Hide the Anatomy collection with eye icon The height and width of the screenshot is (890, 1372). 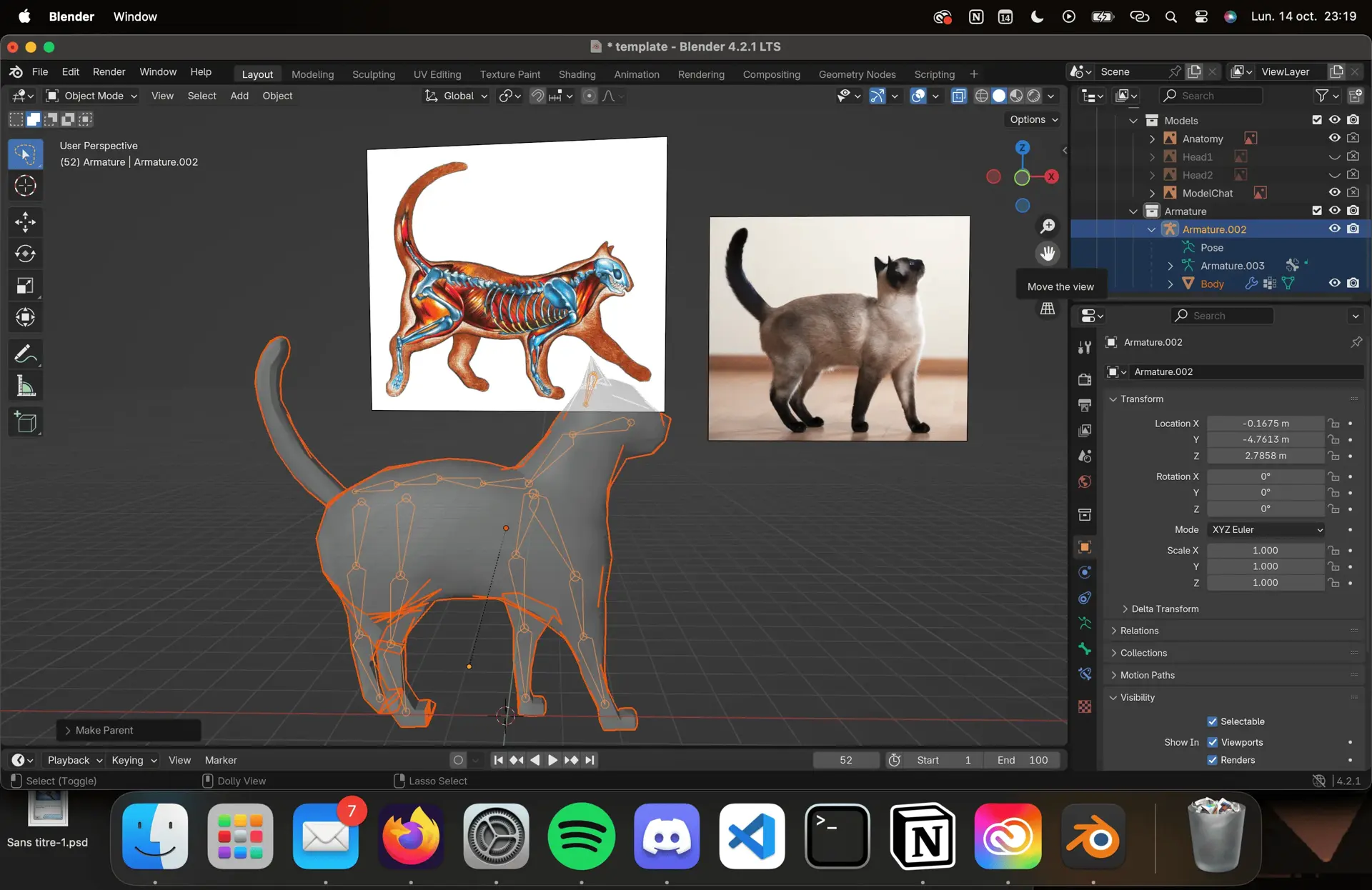(x=1334, y=138)
